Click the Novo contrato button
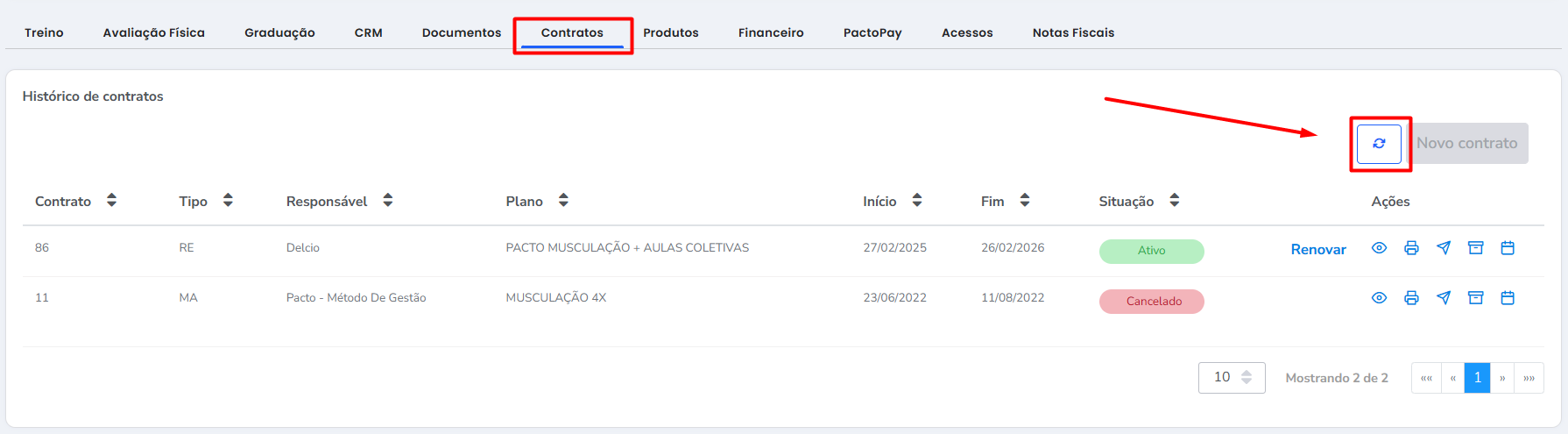Screen dimensions: 1568x434 1467,143
